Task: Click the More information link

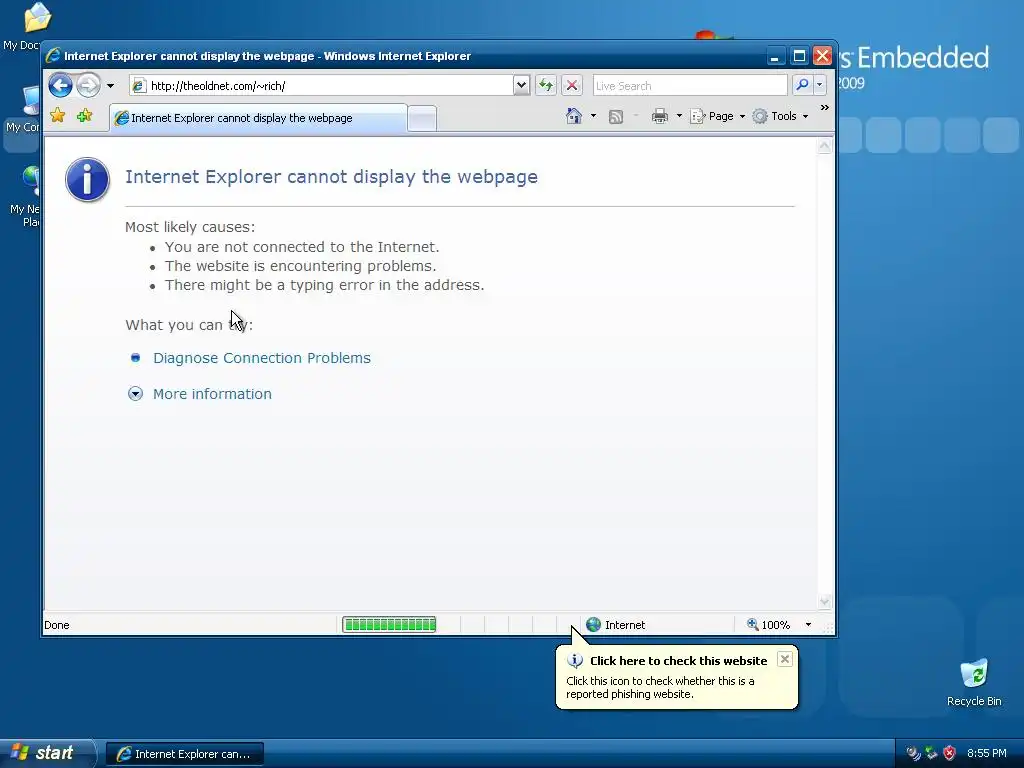Action: pos(212,394)
